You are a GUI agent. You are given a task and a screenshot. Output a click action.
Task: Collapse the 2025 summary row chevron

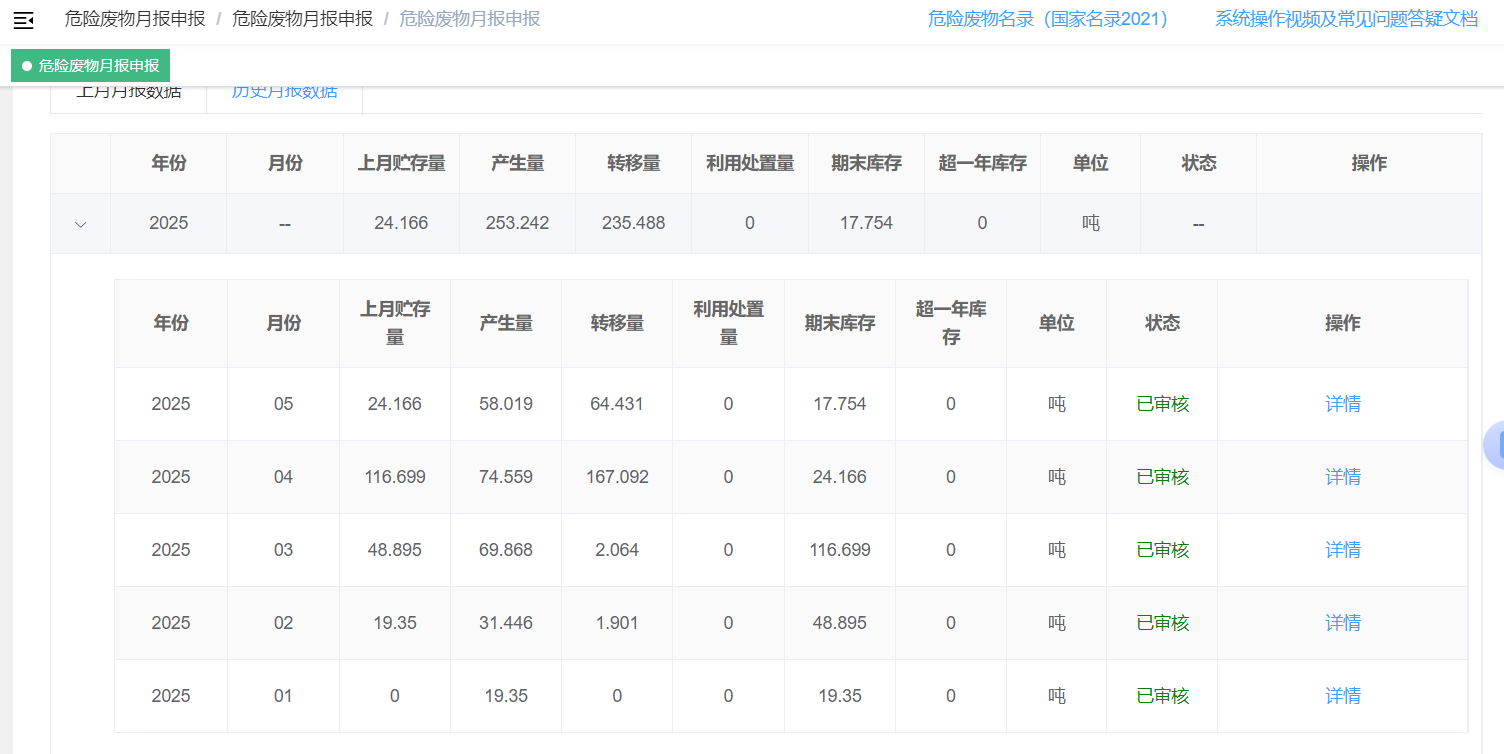coord(81,224)
